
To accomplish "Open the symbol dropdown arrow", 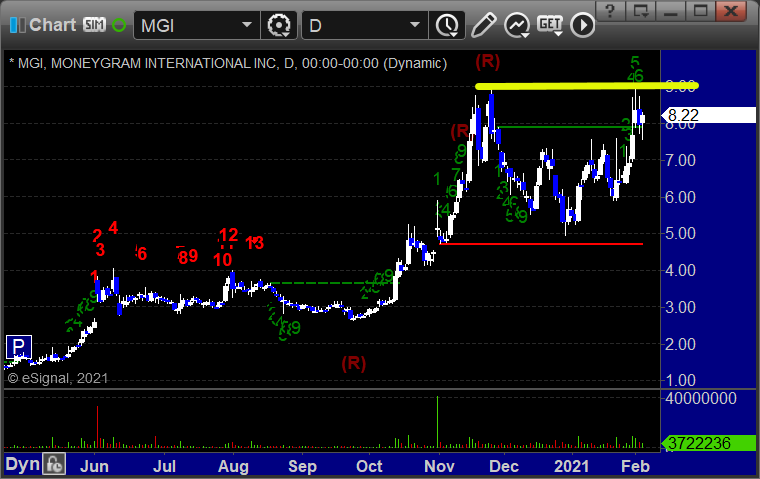I will pos(247,25).
